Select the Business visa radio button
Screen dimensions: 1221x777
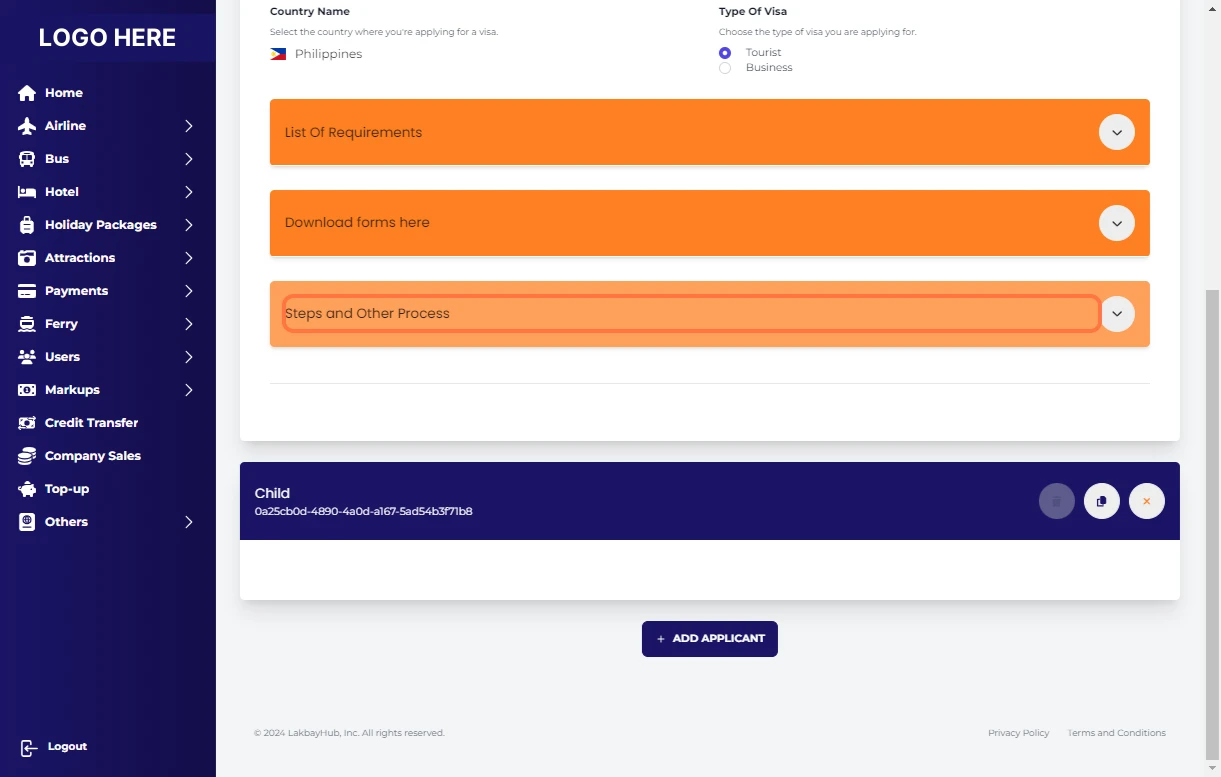point(725,68)
